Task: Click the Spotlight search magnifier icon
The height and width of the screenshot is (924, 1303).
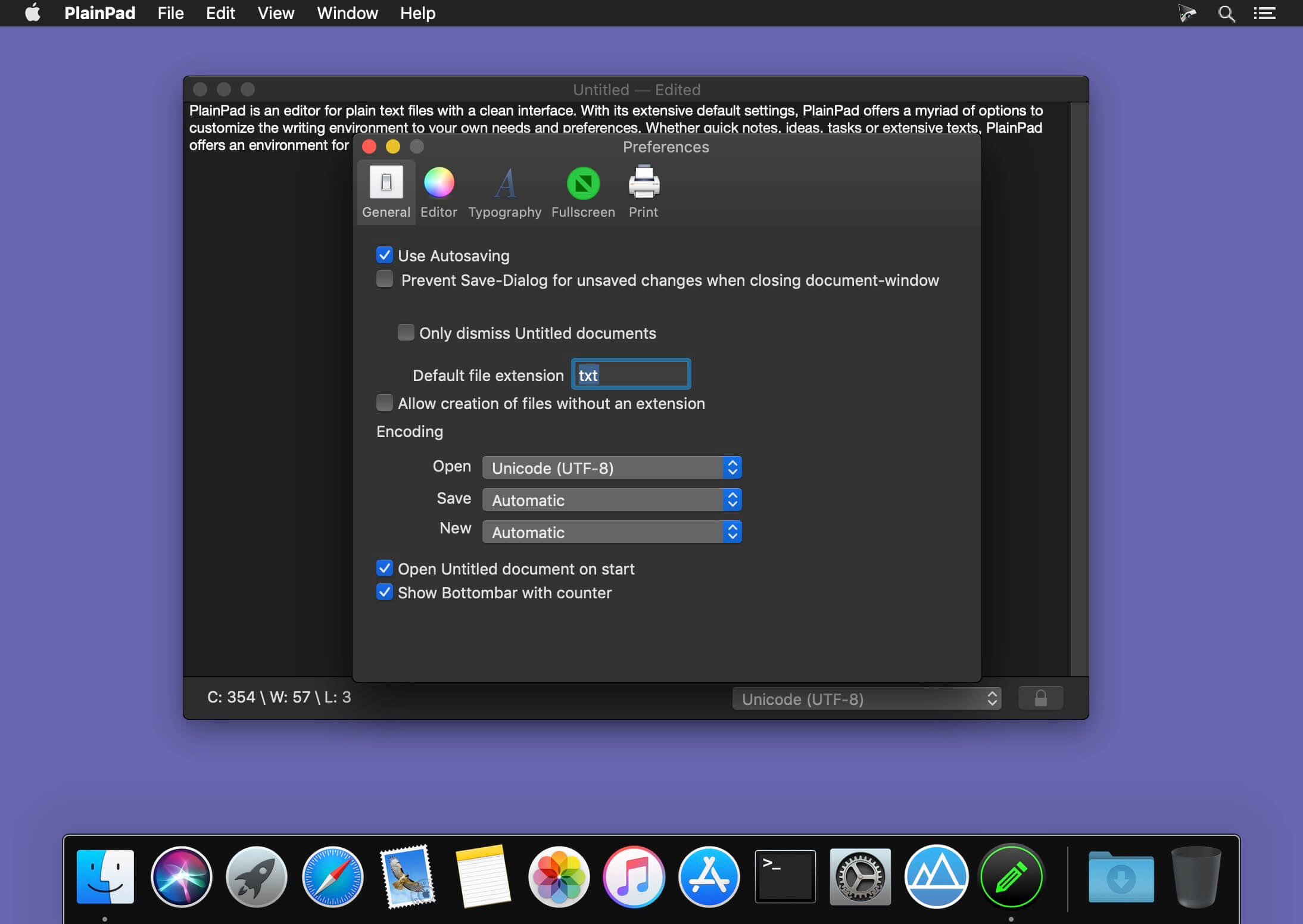Action: point(1226,13)
